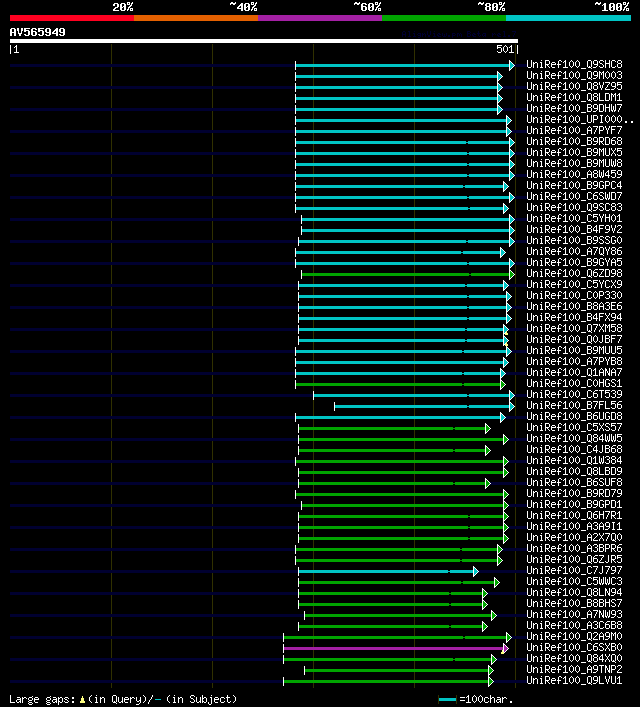640x707 pixels.
Task: Click the truncated UniRef100_UPI000.. label
Action: pos(580,119)
